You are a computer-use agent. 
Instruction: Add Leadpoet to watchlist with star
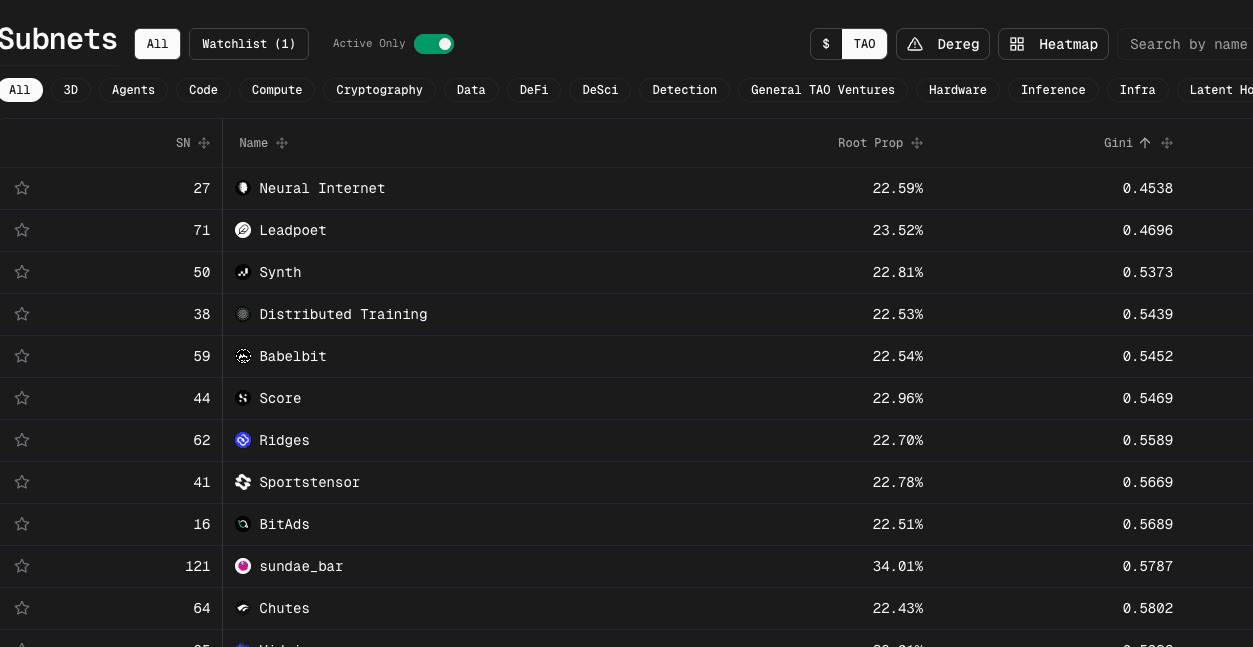22,230
